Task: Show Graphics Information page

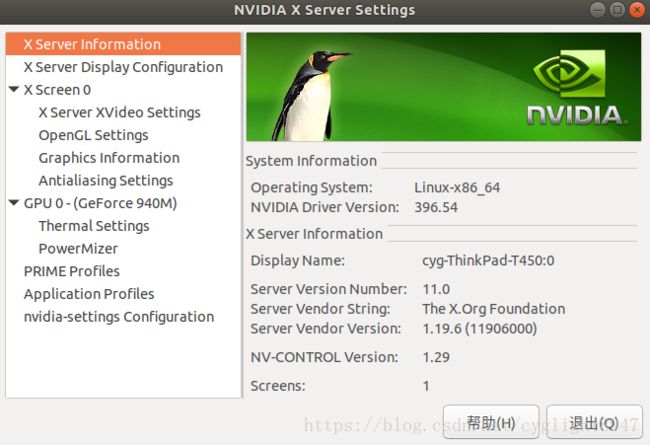Action: [109, 158]
